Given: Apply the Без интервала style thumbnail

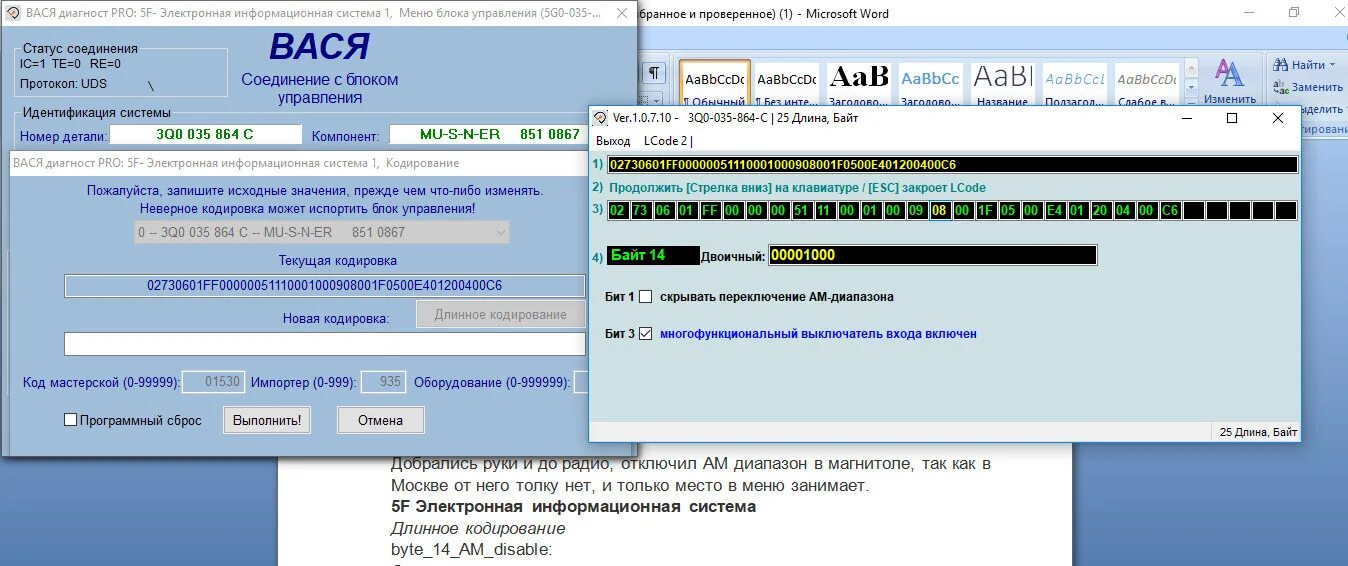Looking at the screenshot, I should [786, 84].
